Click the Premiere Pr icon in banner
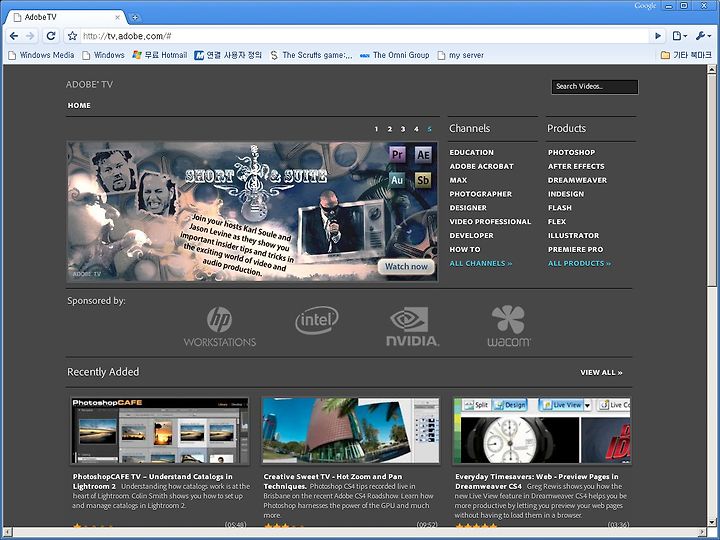 [397, 154]
